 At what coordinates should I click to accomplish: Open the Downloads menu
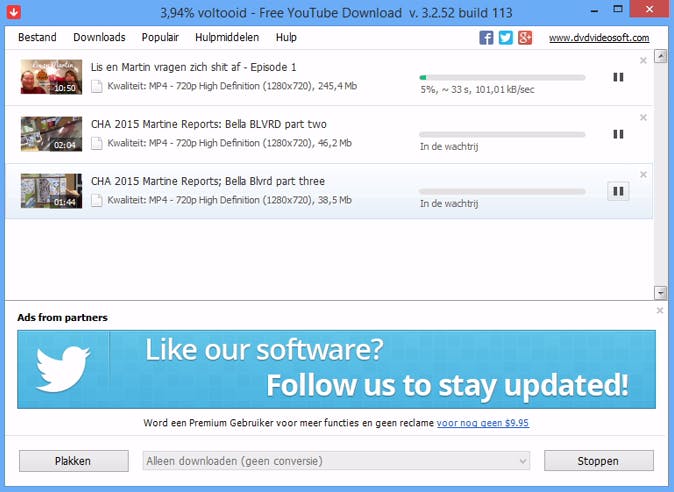pyautogui.click(x=99, y=37)
